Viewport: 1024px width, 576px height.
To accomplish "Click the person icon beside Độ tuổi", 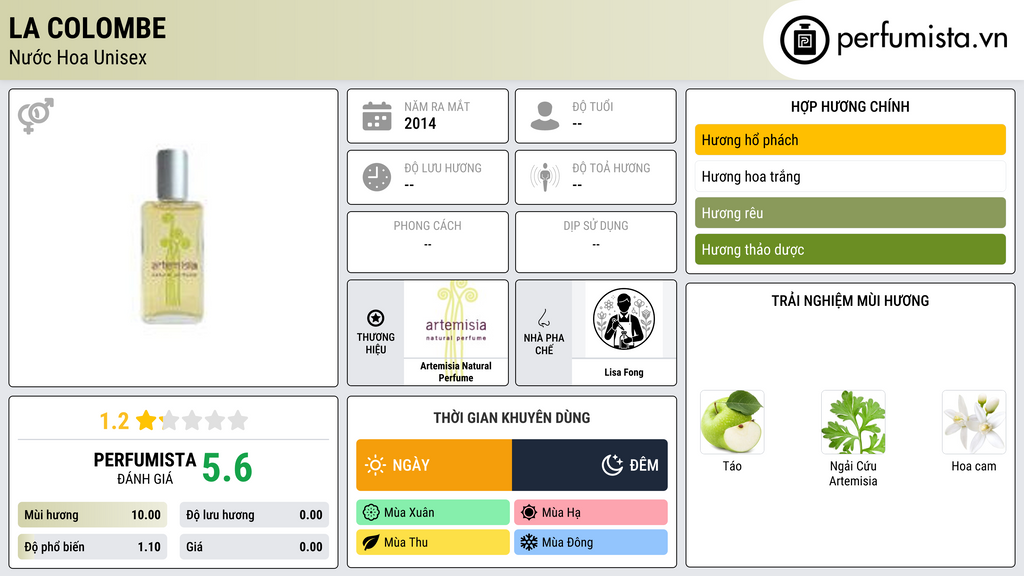I will [x=545, y=116].
